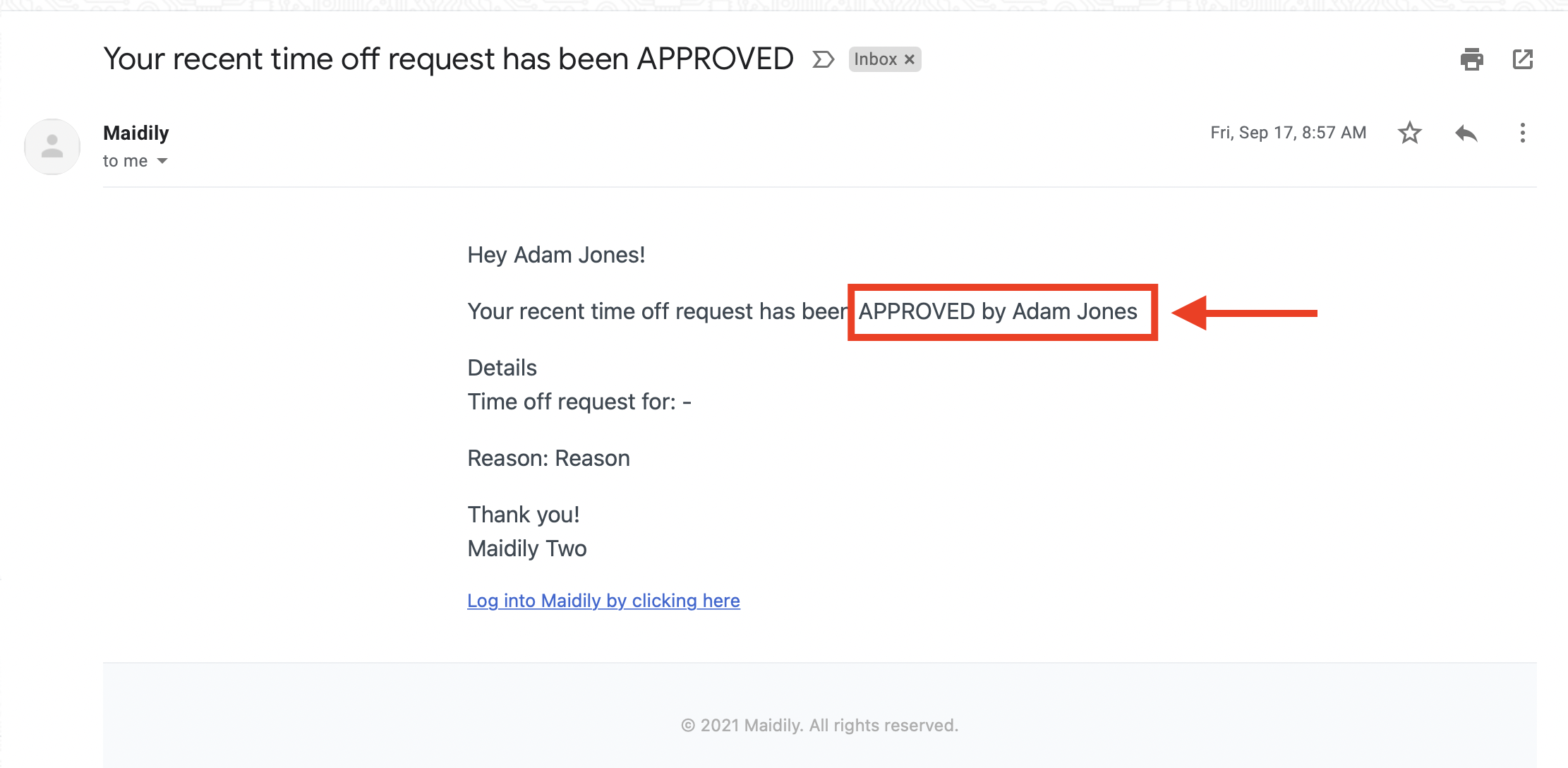Click the 2021 Maidily copyright footer

click(819, 726)
